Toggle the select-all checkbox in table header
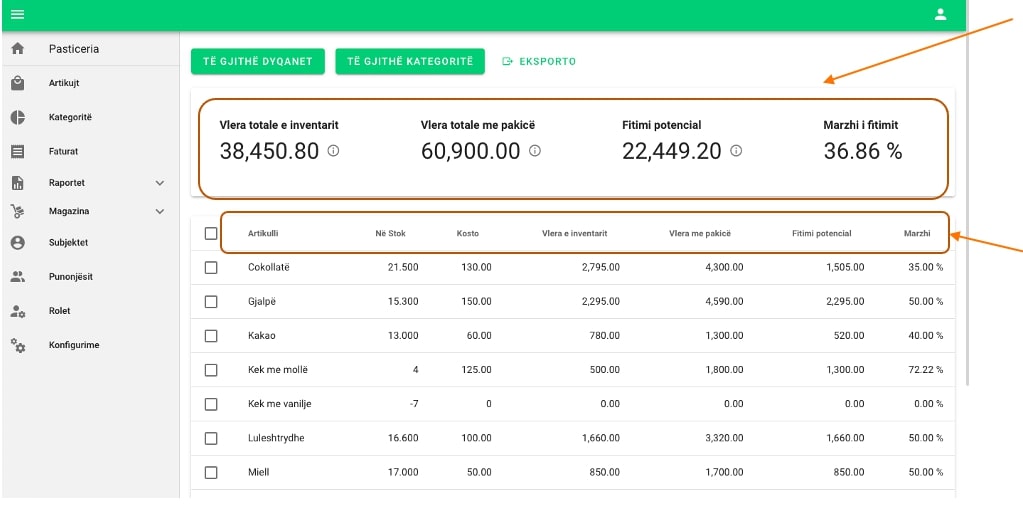The width and height of the screenshot is (1023, 518). pyautogui.click(x=210, y=233)
